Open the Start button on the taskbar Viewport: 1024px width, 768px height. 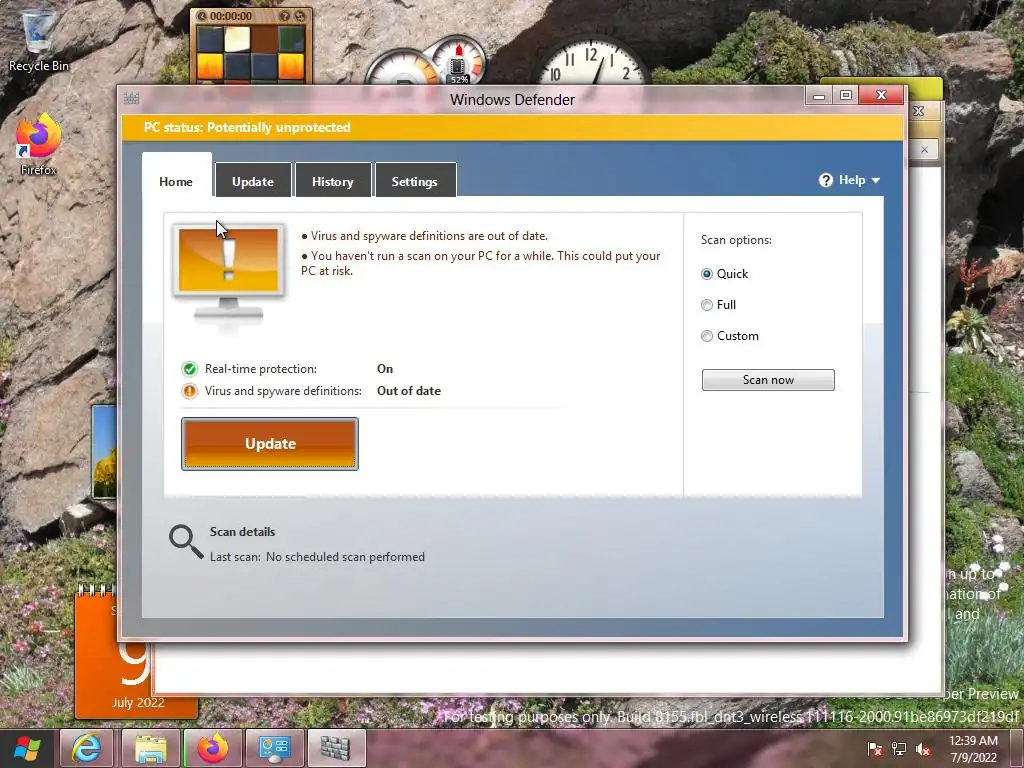click(x=27, y=748)
